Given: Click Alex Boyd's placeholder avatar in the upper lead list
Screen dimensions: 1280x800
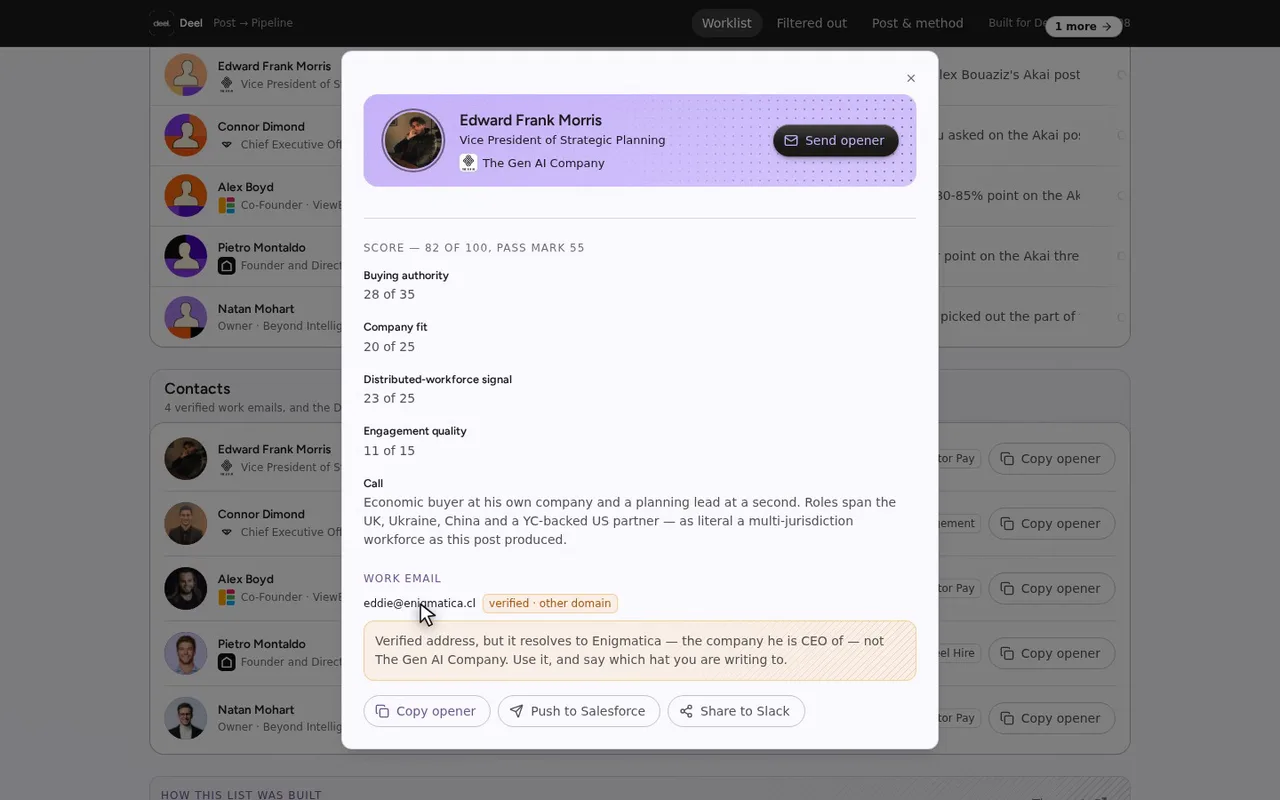Looking at the screenshot, I should [x=186, y=196].
